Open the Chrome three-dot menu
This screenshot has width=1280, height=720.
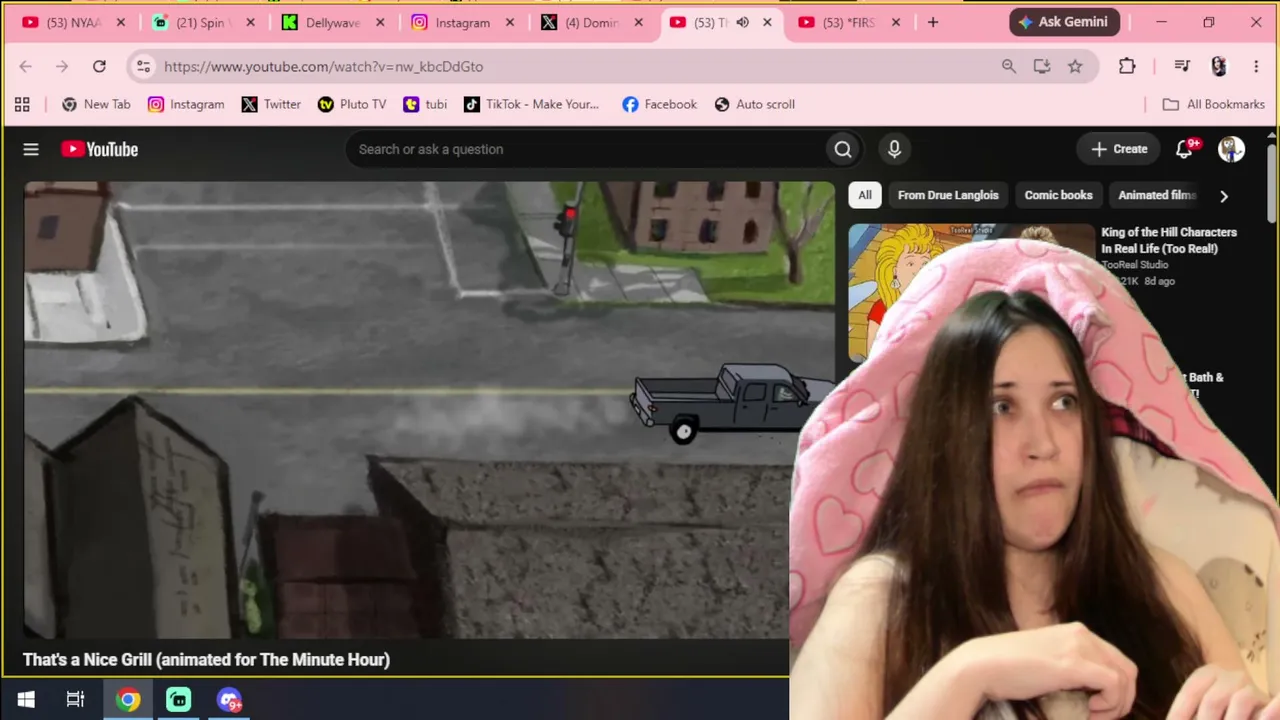[1256, 66]
